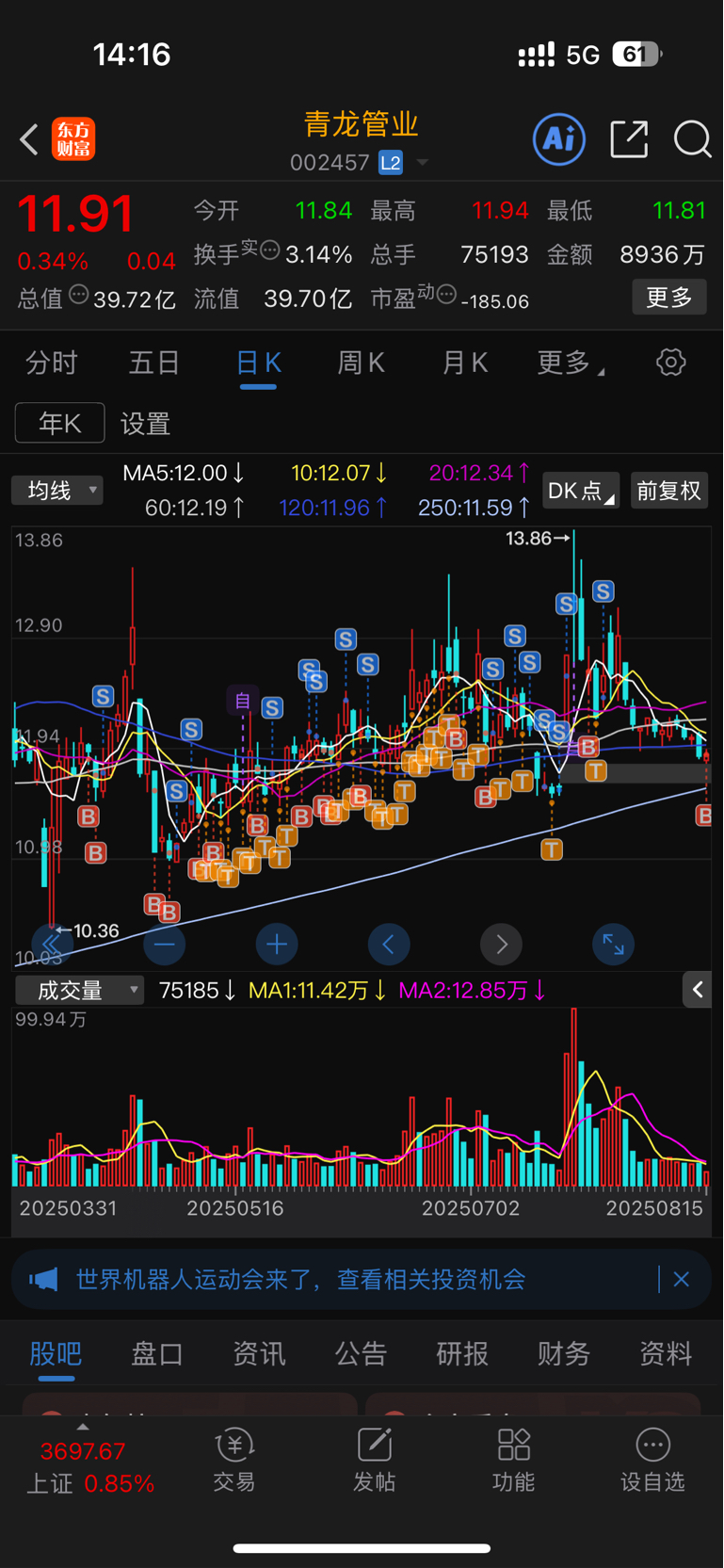Select the 日K tab
724x1568 pixels.
(259, 364)
